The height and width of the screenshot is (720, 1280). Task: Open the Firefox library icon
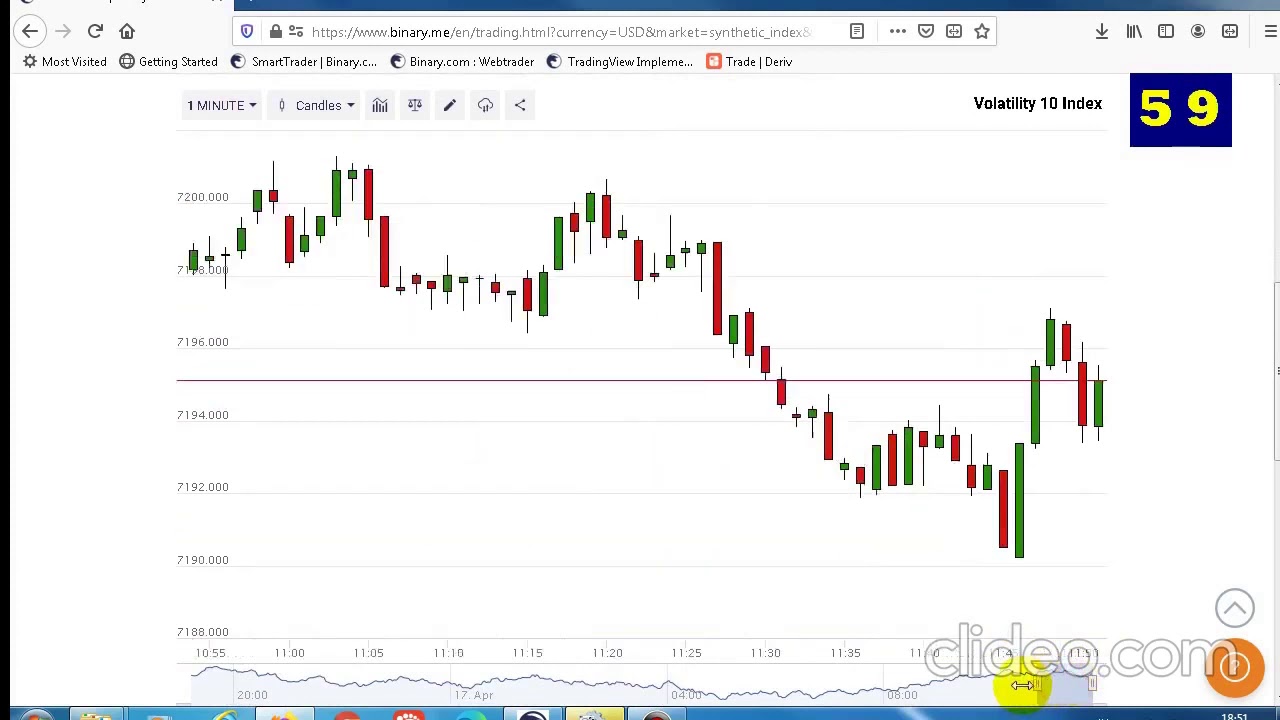pyautogui.click(x=1134, y=32)
